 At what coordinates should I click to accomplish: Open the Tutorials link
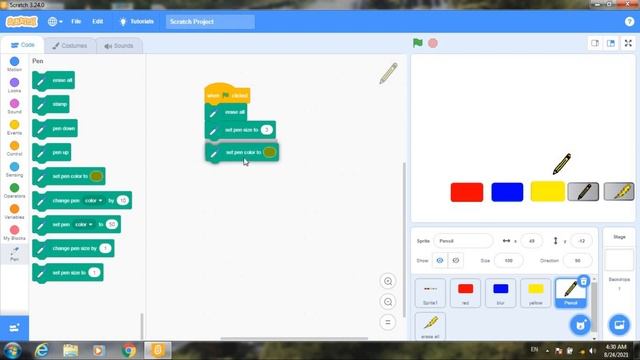[x=137, y=22]
